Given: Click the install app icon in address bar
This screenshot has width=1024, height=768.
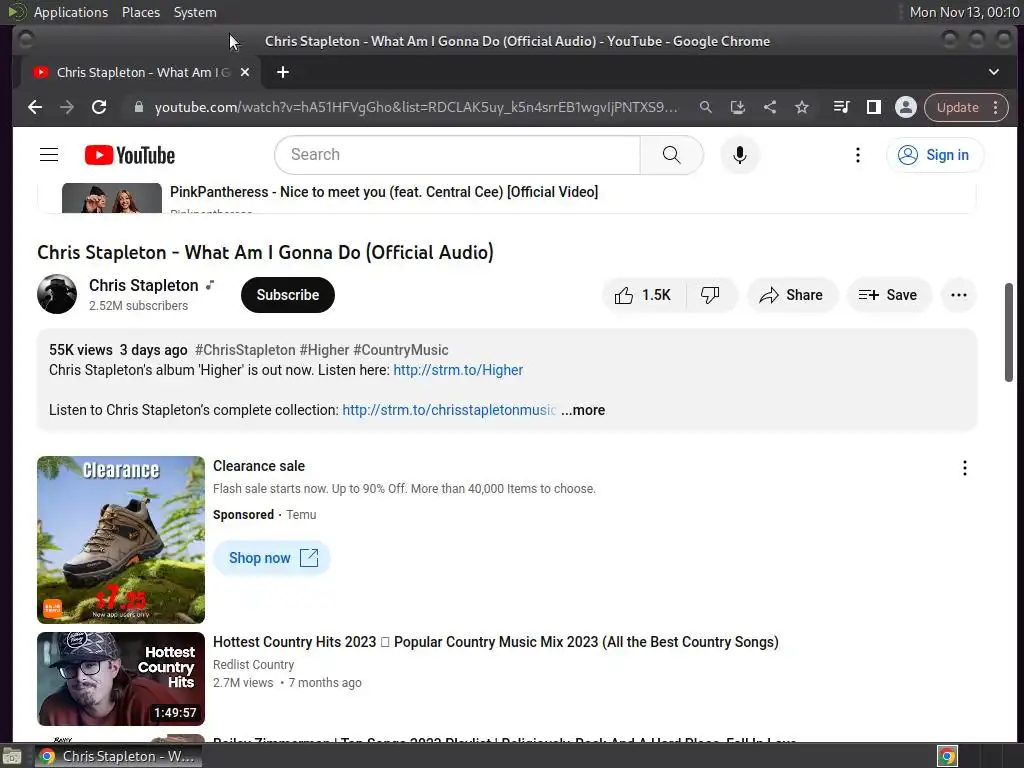Looking at the screenshot, I should [x=737, y=107].
